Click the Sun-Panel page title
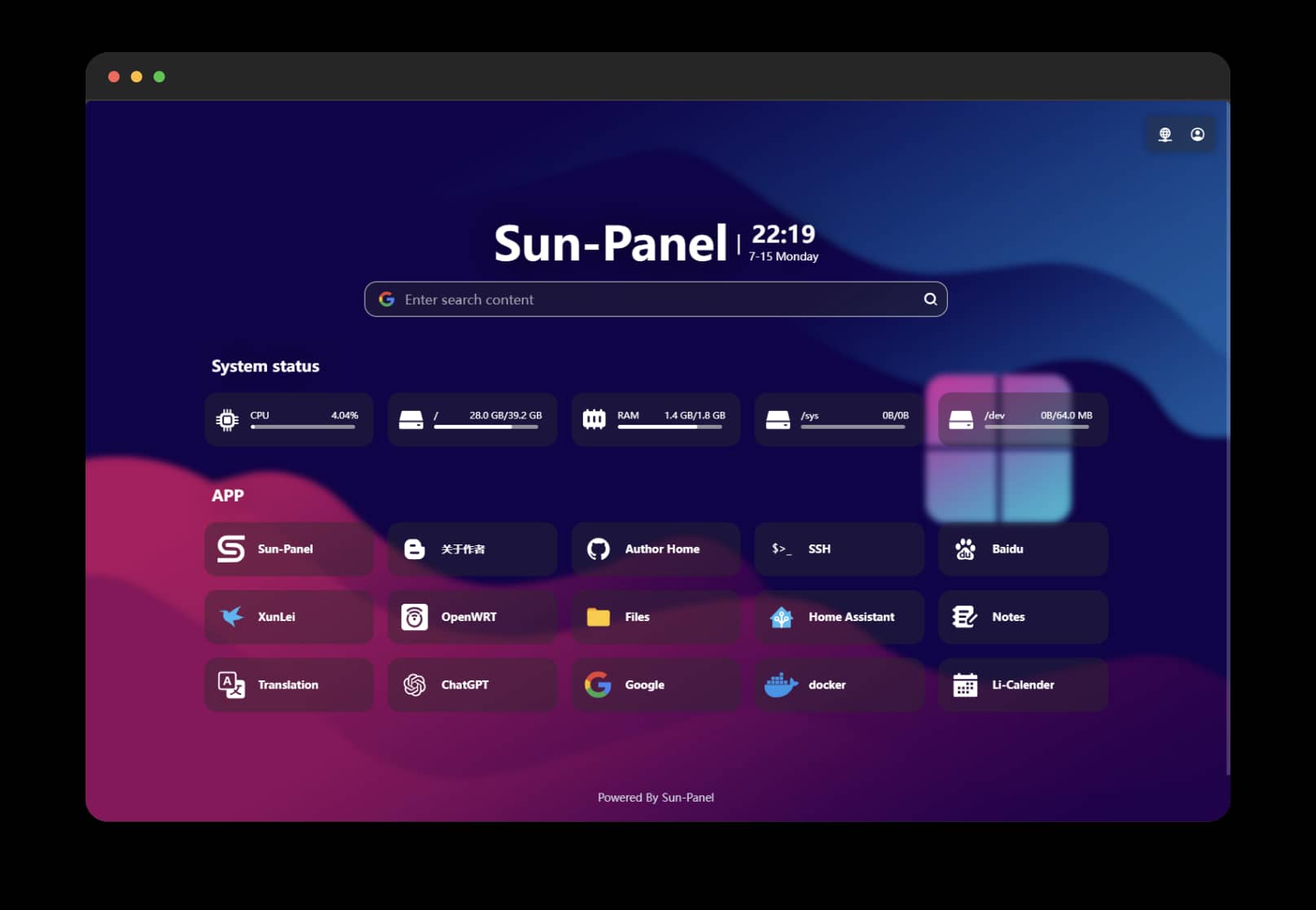The width and height of the screenshot is (1316, 910). [x=611, y=243]
